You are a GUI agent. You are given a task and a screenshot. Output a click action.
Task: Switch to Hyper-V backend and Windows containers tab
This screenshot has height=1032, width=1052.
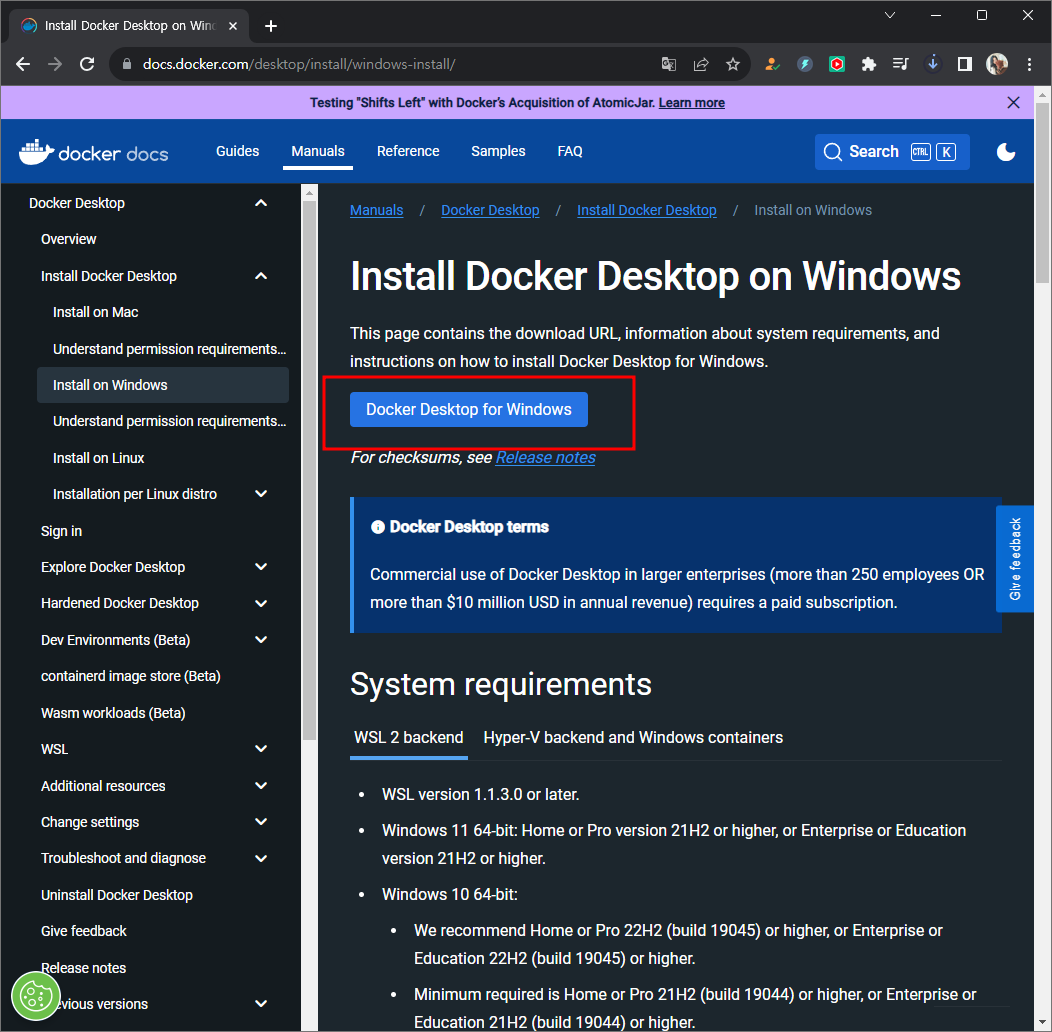[633, 737]
